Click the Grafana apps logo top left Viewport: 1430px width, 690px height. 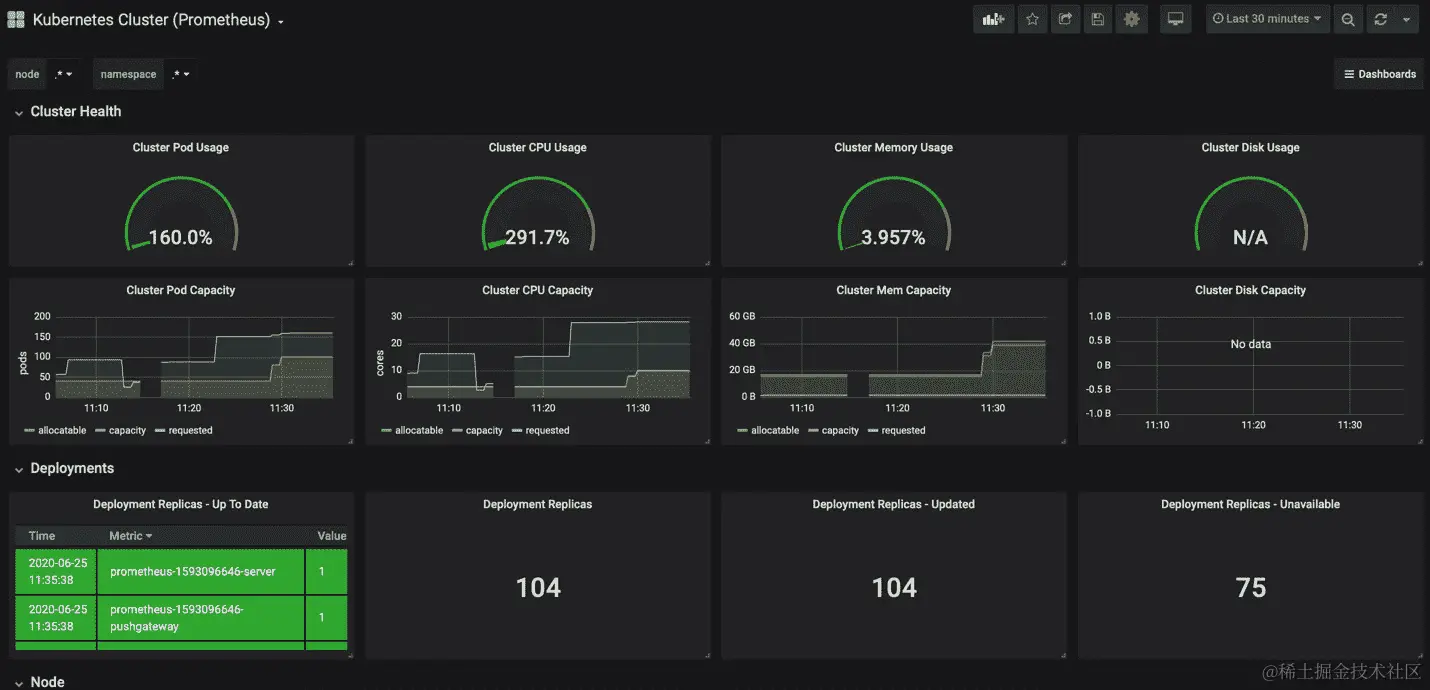(x=15, y=18)
